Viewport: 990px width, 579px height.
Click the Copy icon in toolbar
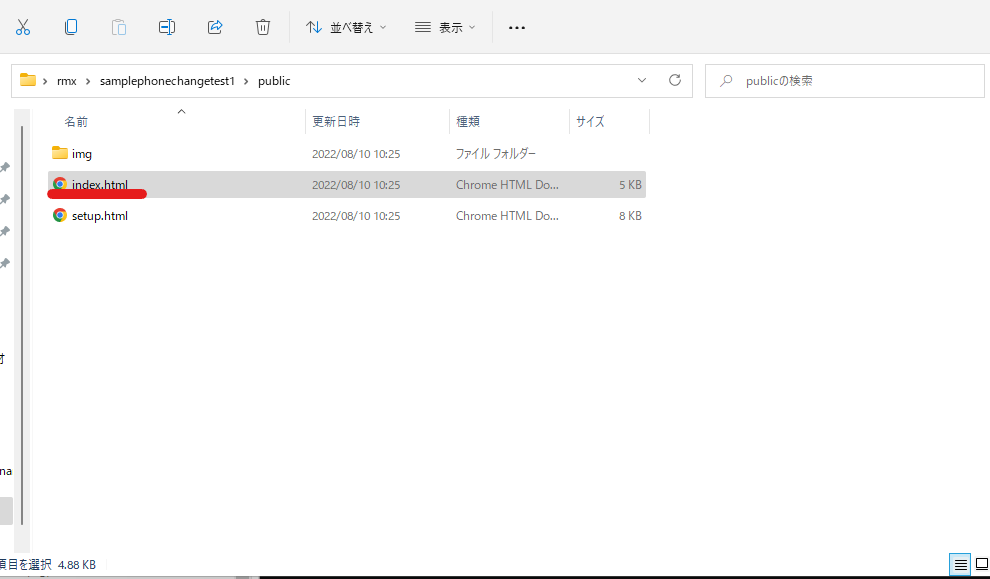(71, 27)
